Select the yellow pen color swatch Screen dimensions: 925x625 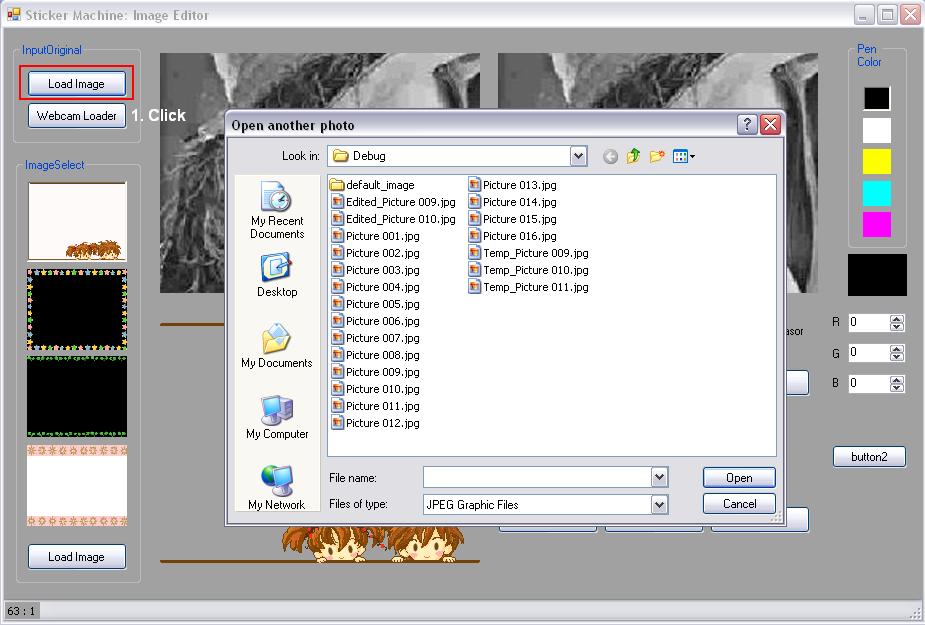(x=876, y=161)
